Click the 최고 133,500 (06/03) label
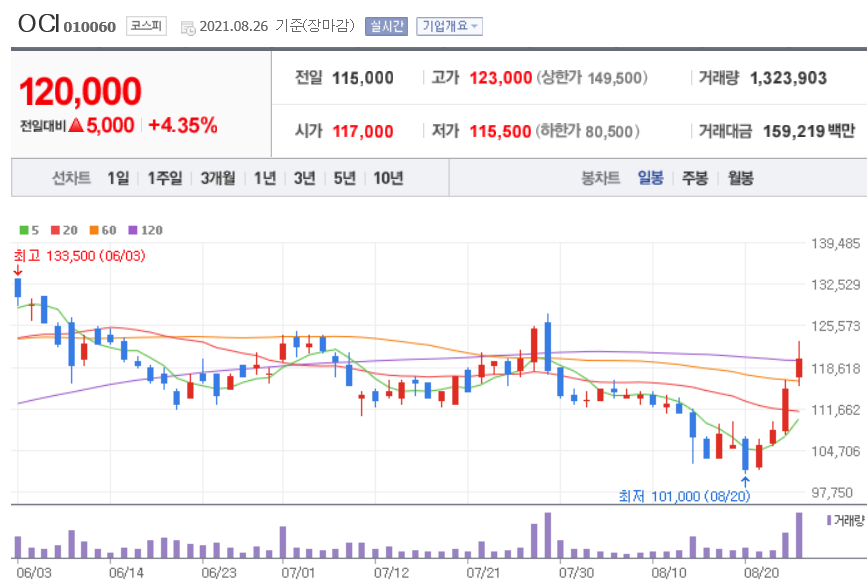 (x=80, y=256)
